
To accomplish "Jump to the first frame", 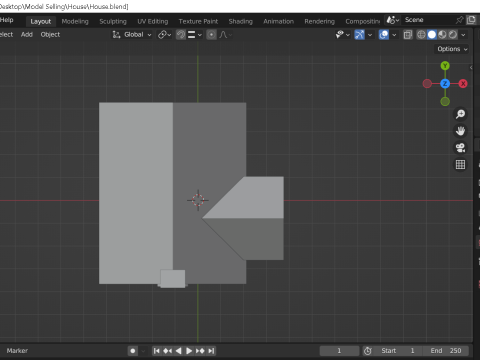I will click(156, 351).
